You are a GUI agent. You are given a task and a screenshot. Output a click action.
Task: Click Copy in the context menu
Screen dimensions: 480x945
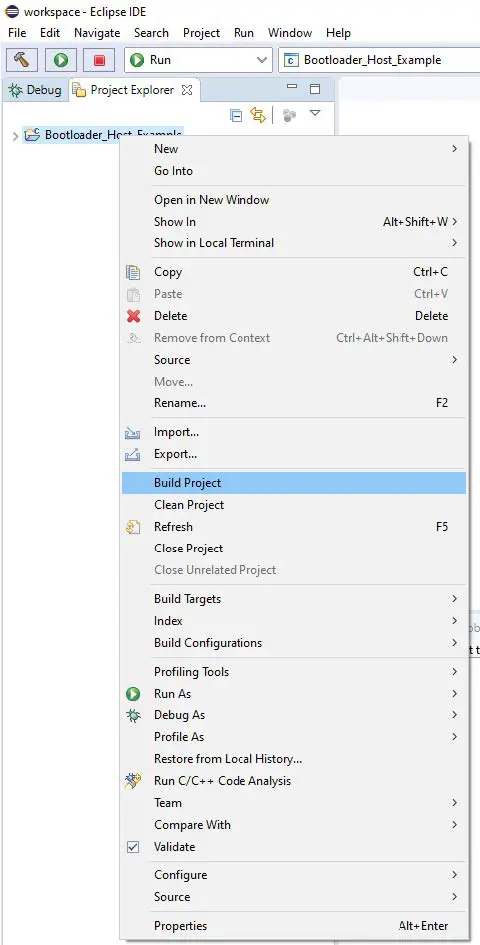[294, 272]
